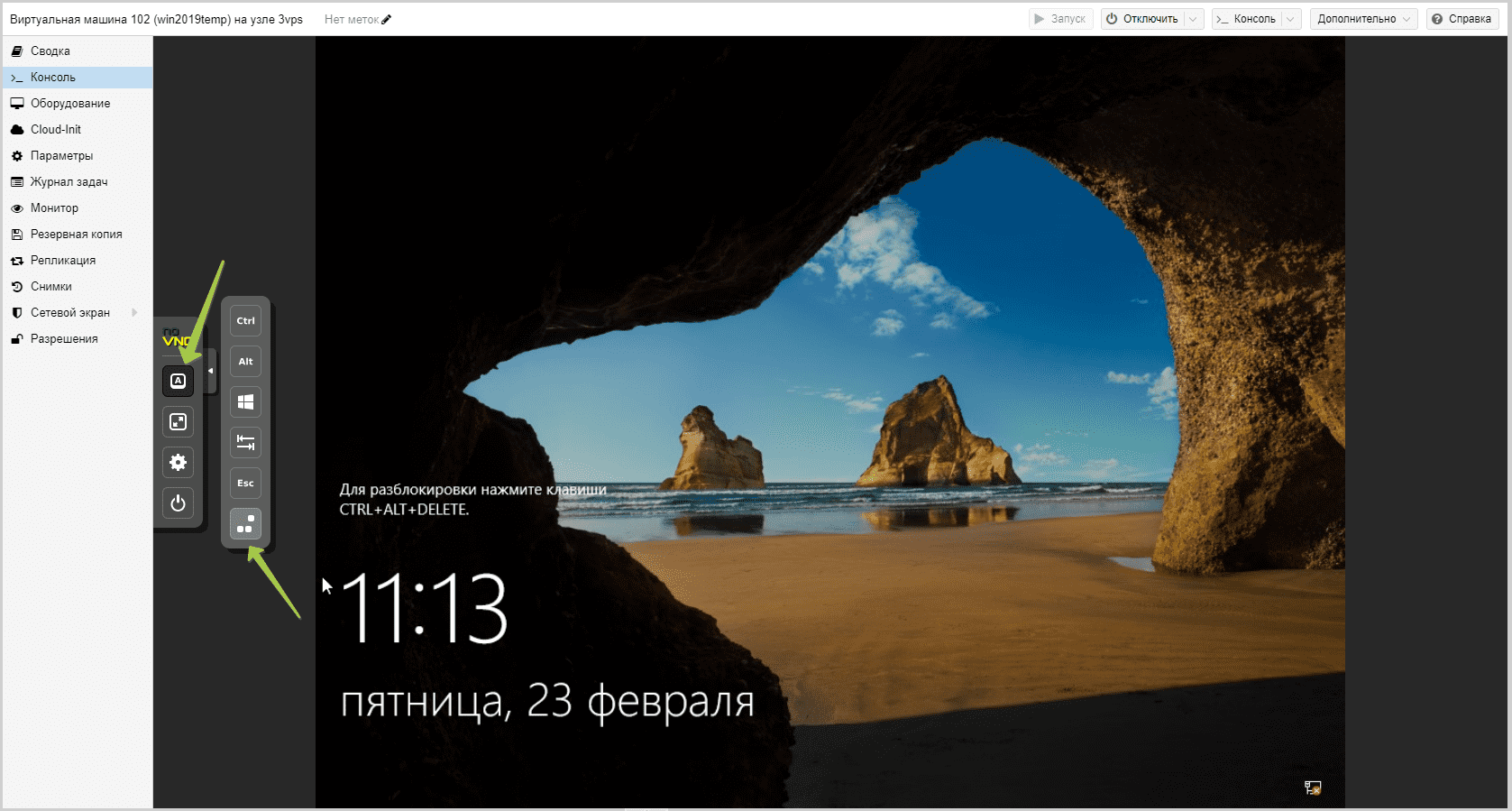Toggle the noVNC extra keys panel
Screen dimensions: 1512x811
[x=179, y=381]
